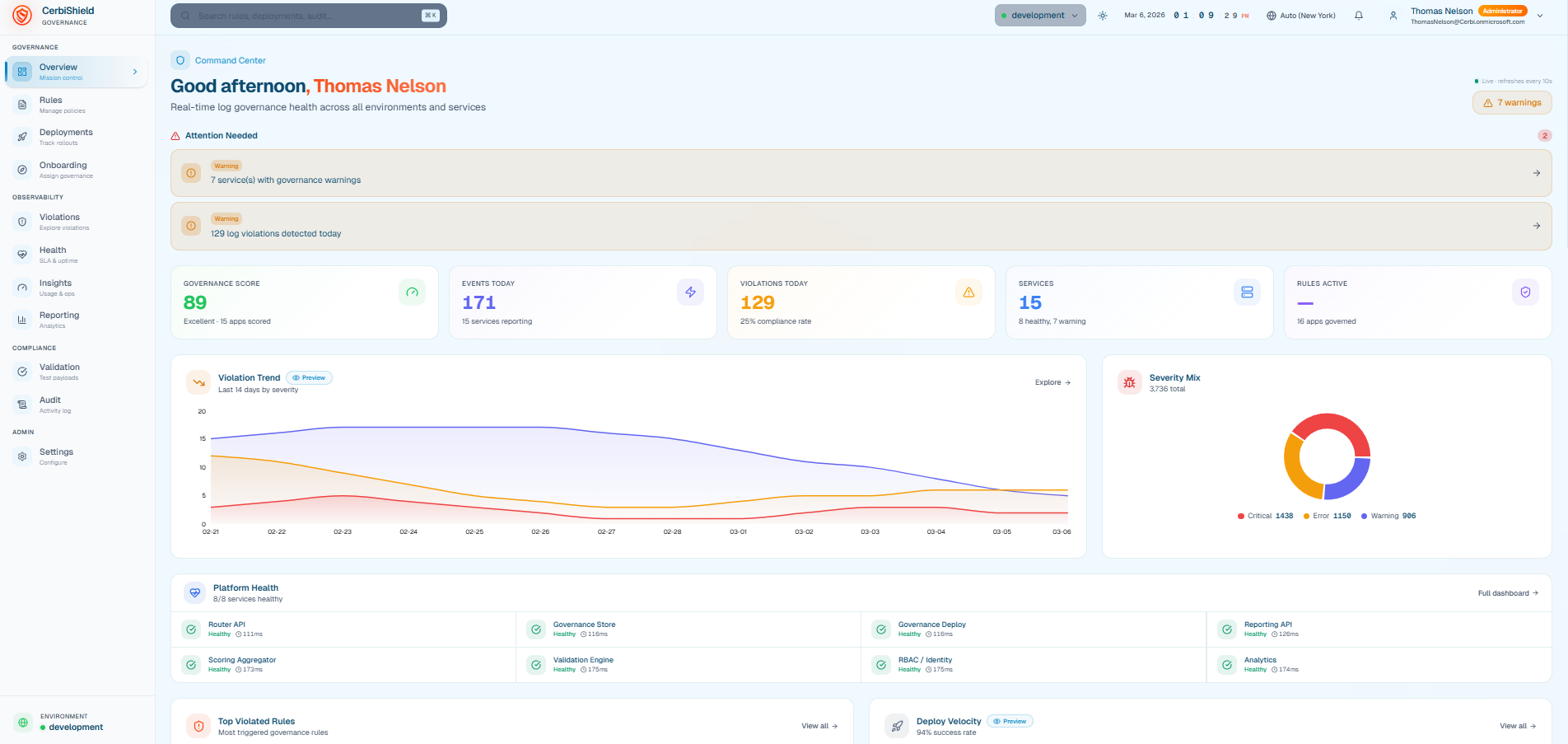This screenshot has height=744, width=1568.
Task: Click the CerbiShield logo icon
Action: pos(22,15)
